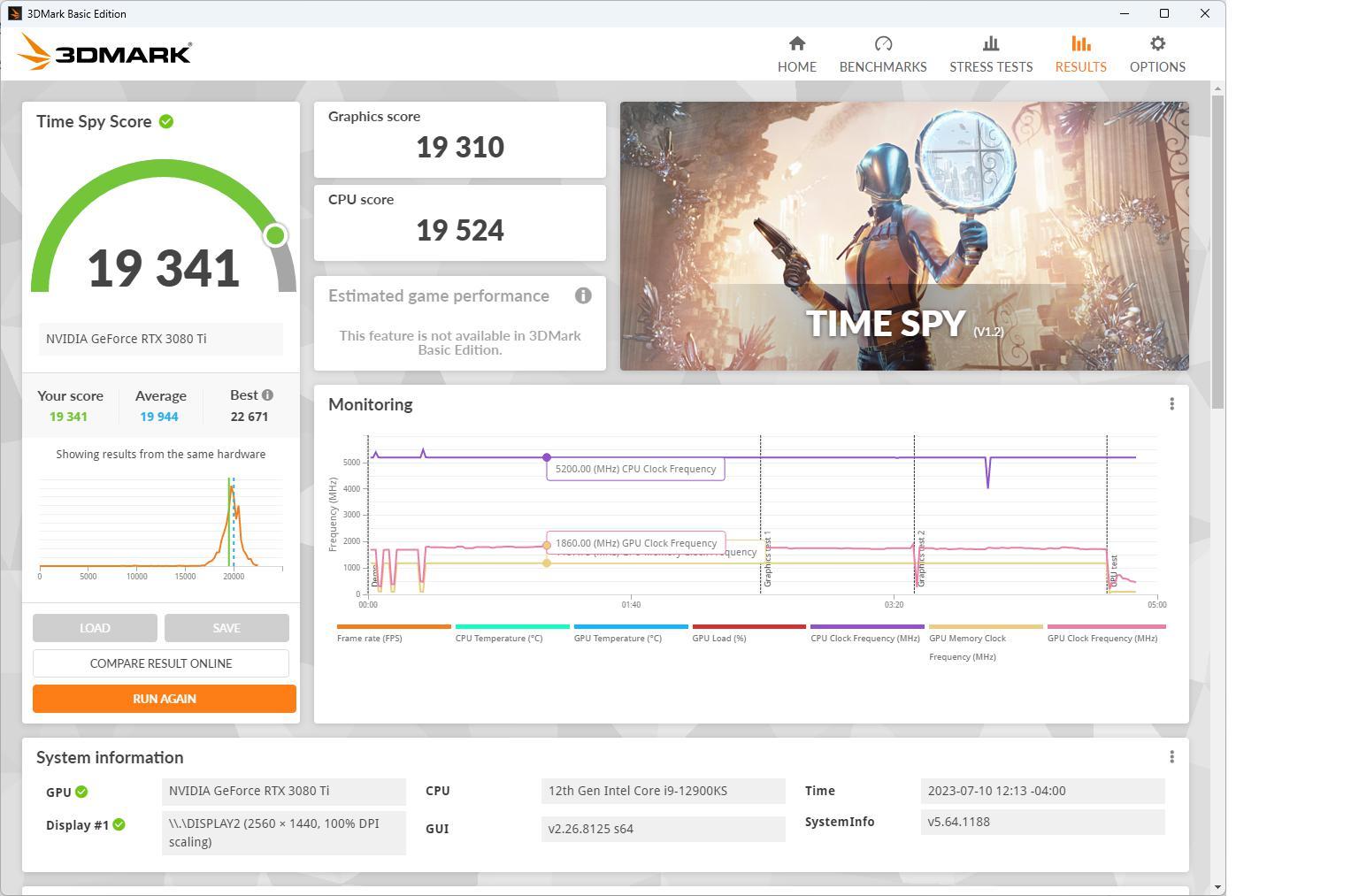Toggle CPU Temperature legend series

pos(511,633)
